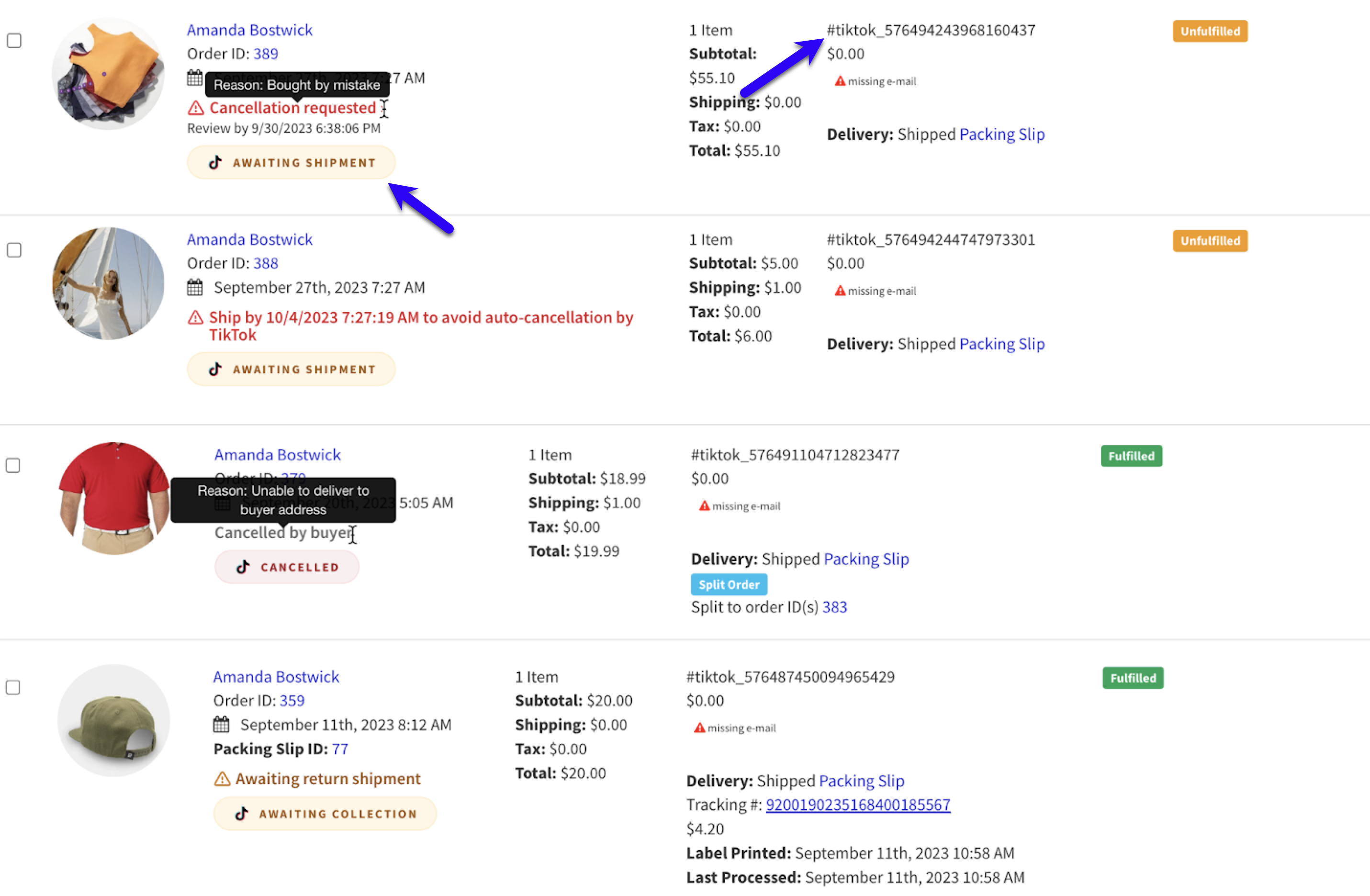Screen dimensions: 1370x896
Task: Select checkbox for order 389
Action: coord(14,40)
